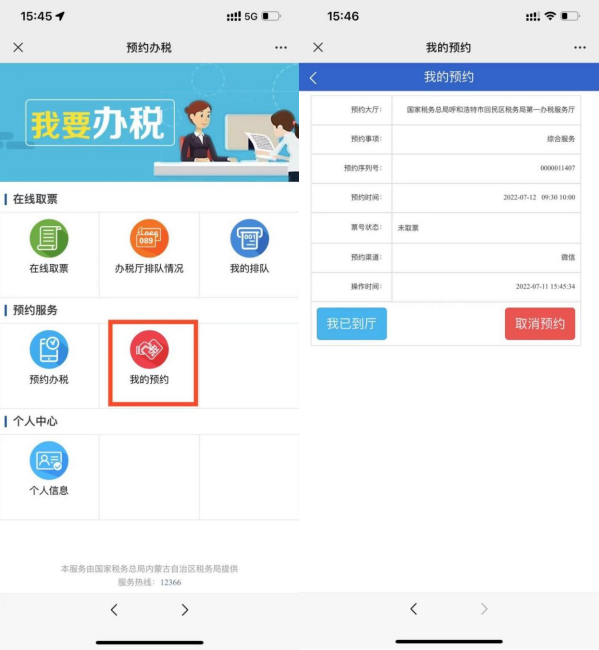Tap the 我已到厅 button
This screenshot has height=650, width=599.
coord(352,324)
